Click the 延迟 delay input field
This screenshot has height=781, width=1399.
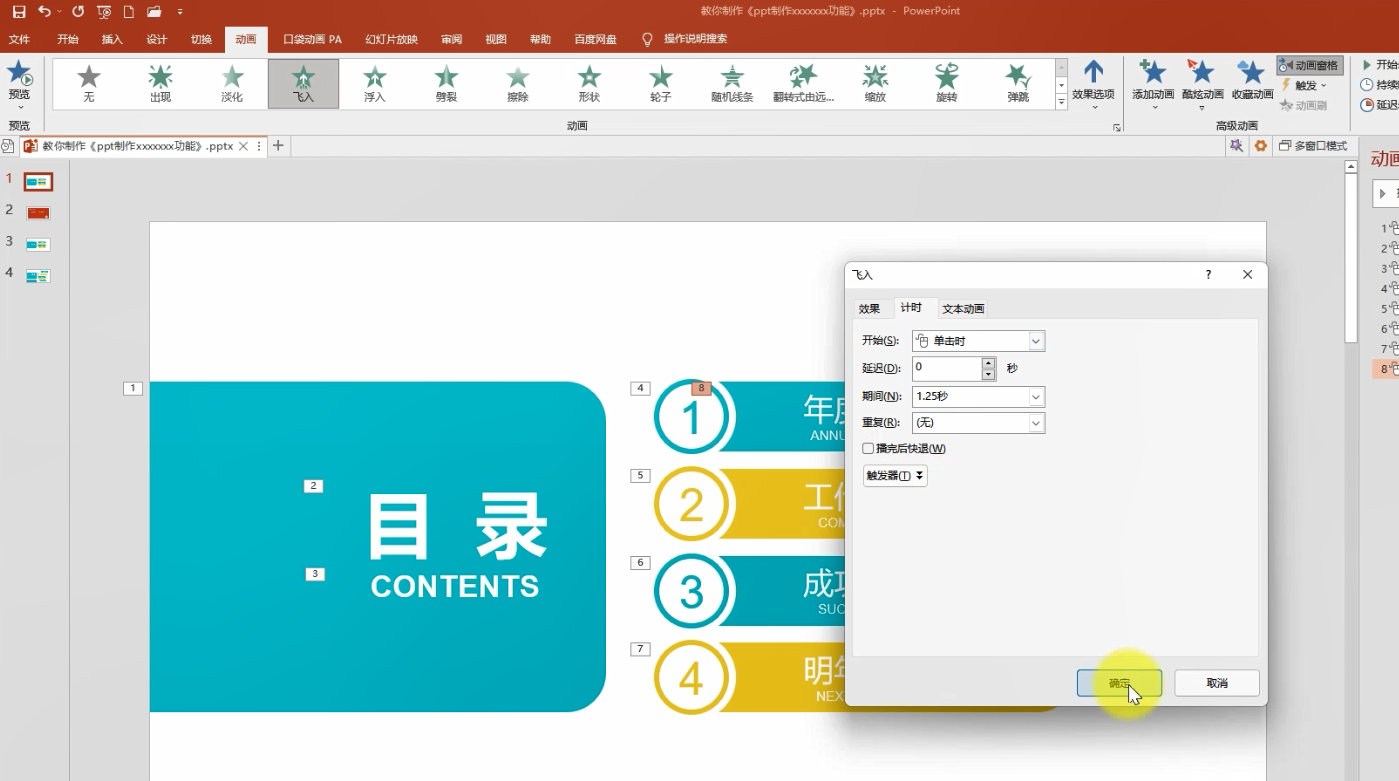[947, 368]
